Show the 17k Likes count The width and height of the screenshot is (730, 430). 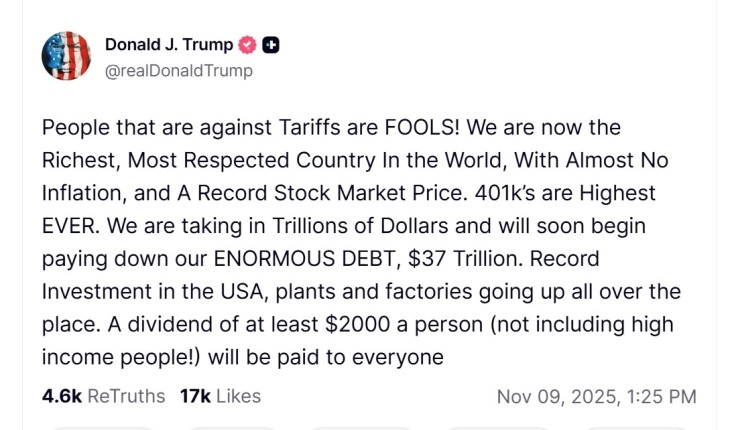pos(194,396)
